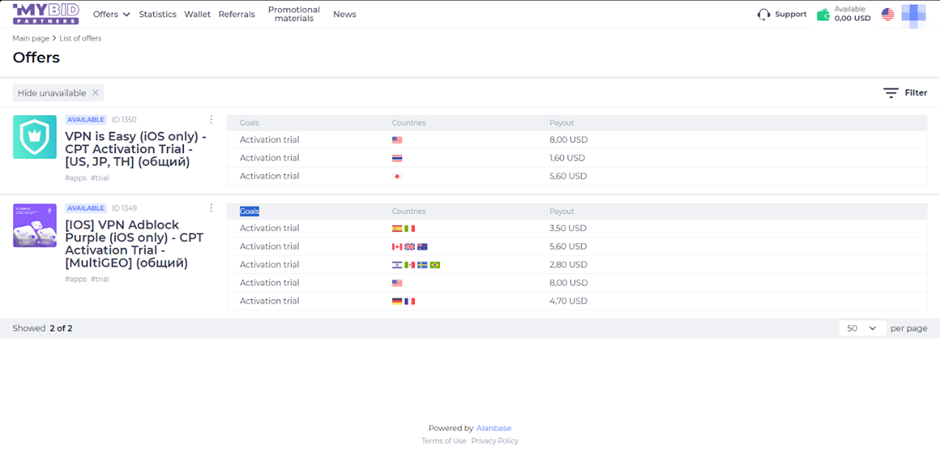
Task: Open Privacy Policy link
Action: [495, 441]
